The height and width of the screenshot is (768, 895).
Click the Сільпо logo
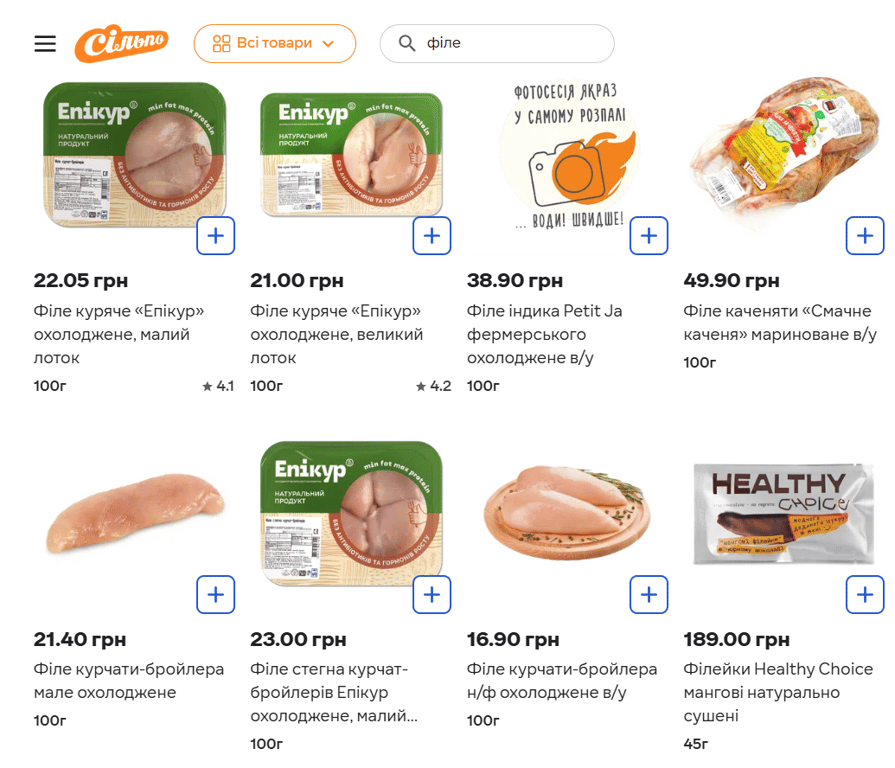(121, 44)
